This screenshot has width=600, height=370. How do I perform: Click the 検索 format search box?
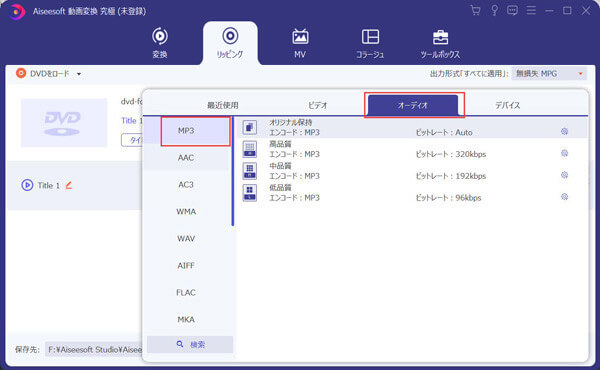190,344
